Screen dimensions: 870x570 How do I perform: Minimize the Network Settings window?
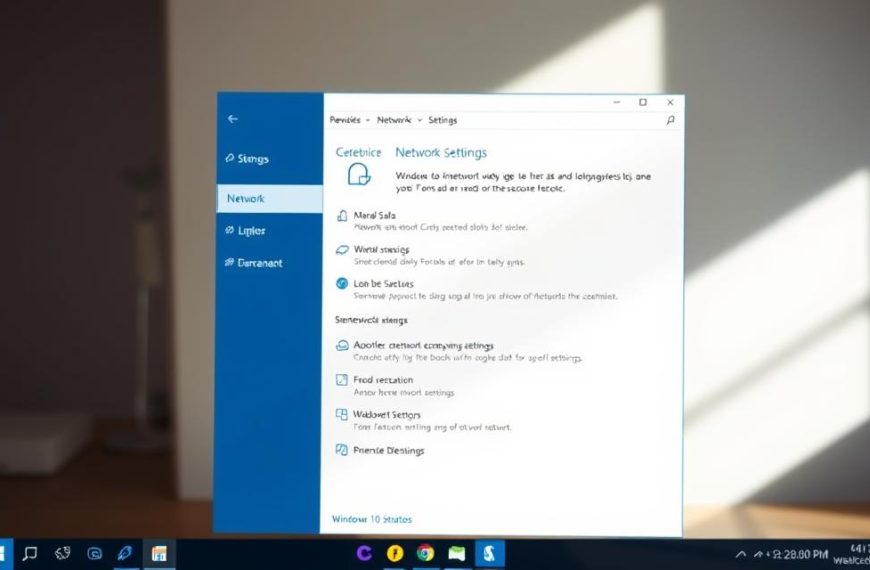click(617, 102)
